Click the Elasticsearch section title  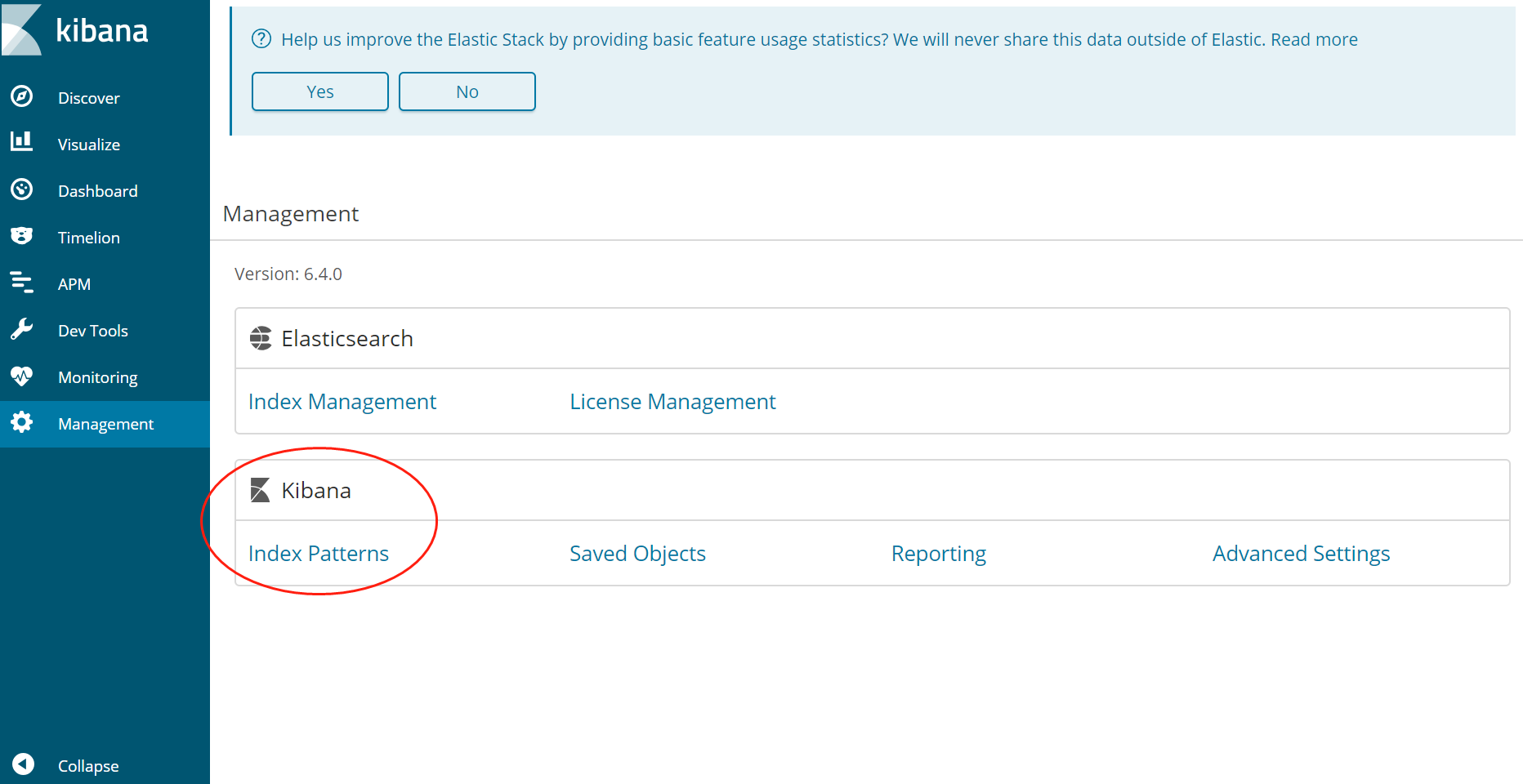tap(347, 339)
